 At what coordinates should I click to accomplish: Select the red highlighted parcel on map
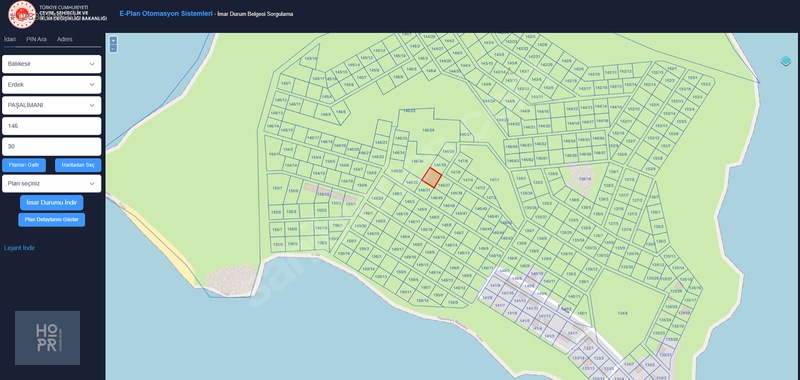click(x=432, y=178)
